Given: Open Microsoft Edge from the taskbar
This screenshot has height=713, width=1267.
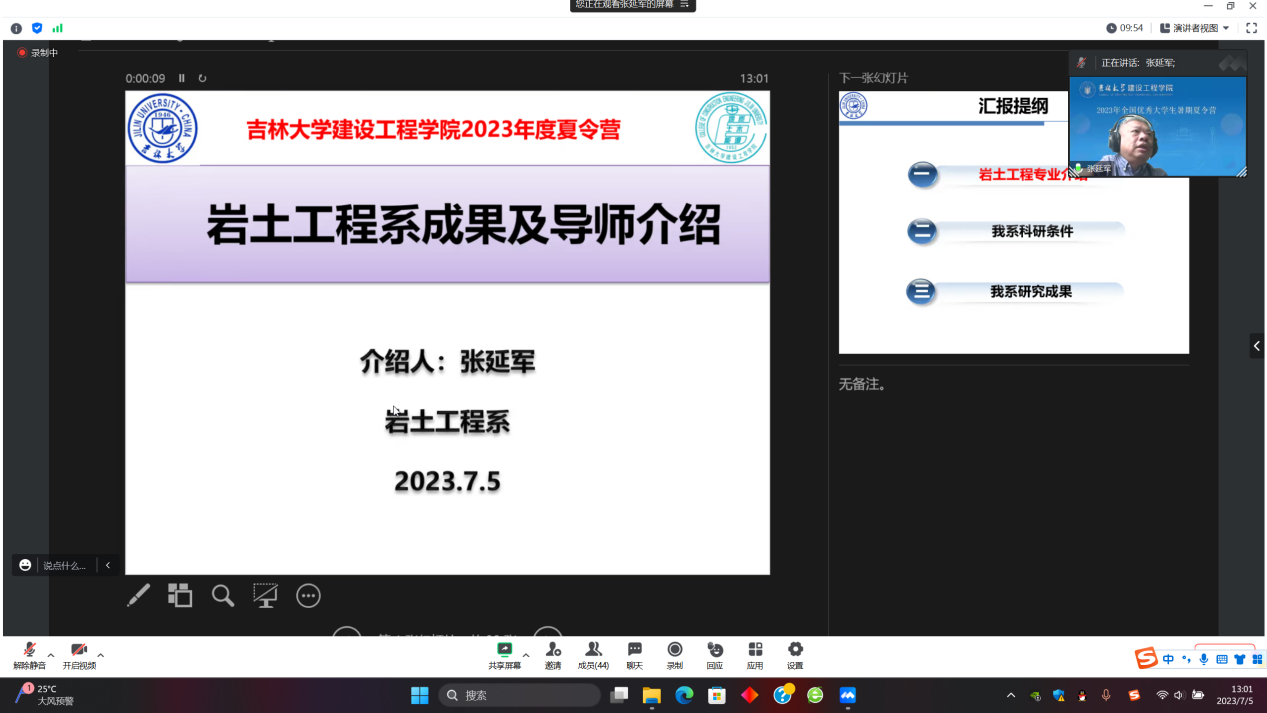Looking at the screenshot, I should pos(684,695).
